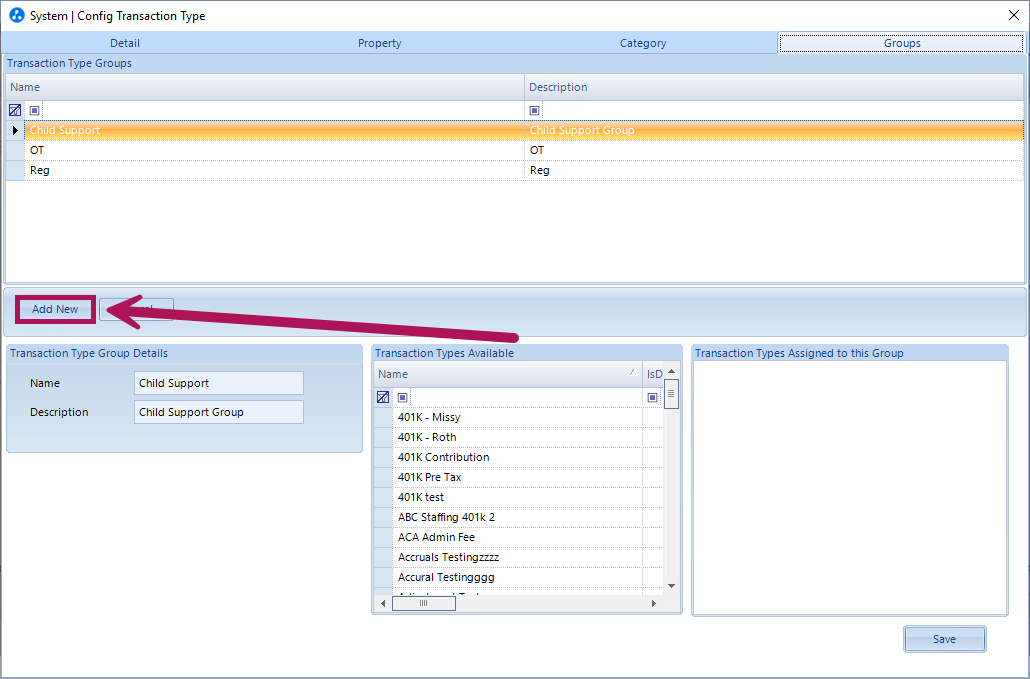Image resolution: width=1030 pixels, height=679 pixels.
Task: Click the IsD column header
Action: click(654, 374)
